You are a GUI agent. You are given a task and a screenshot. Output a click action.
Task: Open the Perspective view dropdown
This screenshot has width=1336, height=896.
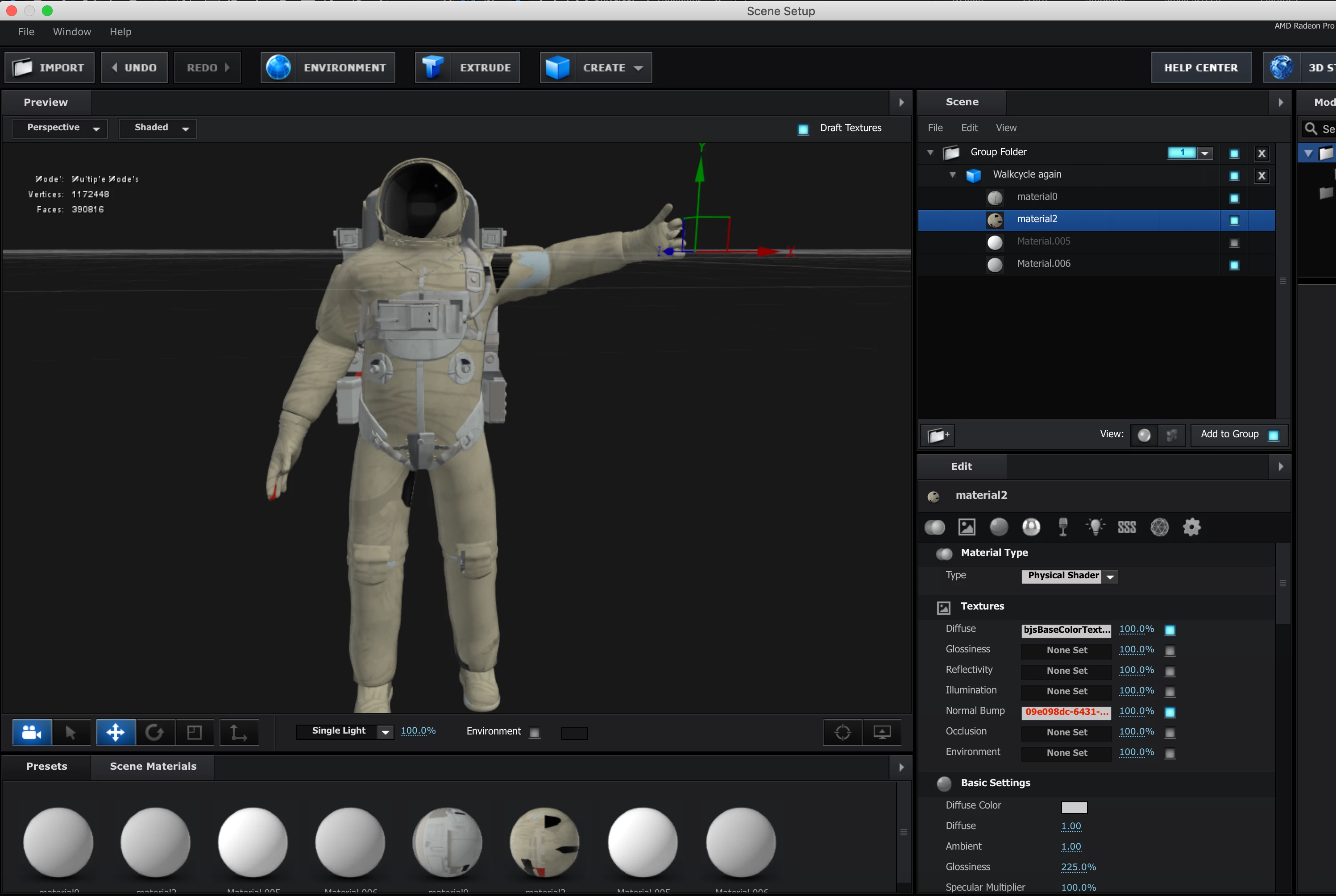tap(59, 128)
